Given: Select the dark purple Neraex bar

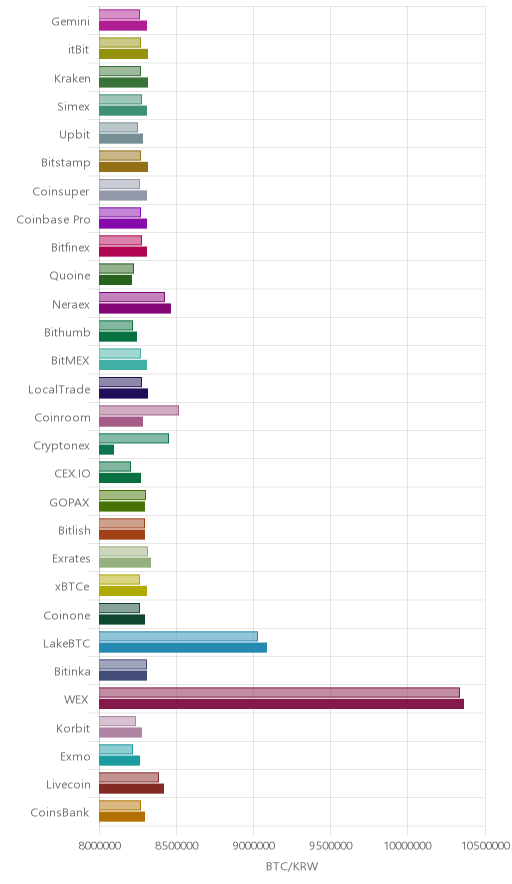Looking at the screenshot, I should pos(135,308).
